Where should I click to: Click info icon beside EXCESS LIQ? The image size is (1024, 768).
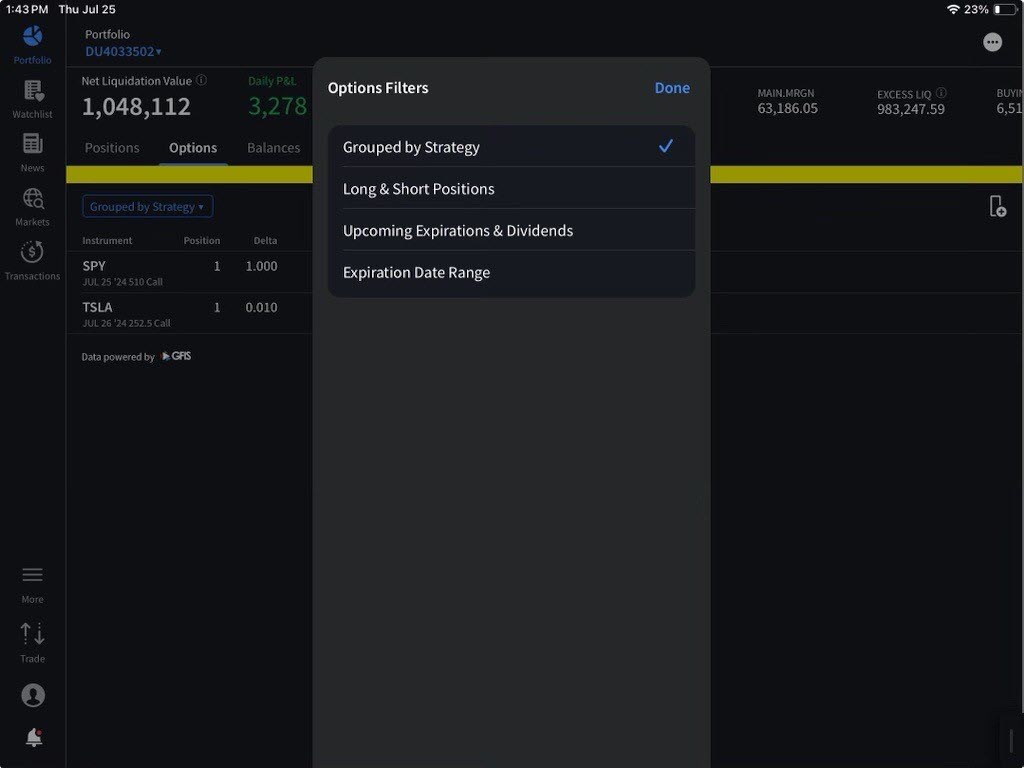point(941,93)
